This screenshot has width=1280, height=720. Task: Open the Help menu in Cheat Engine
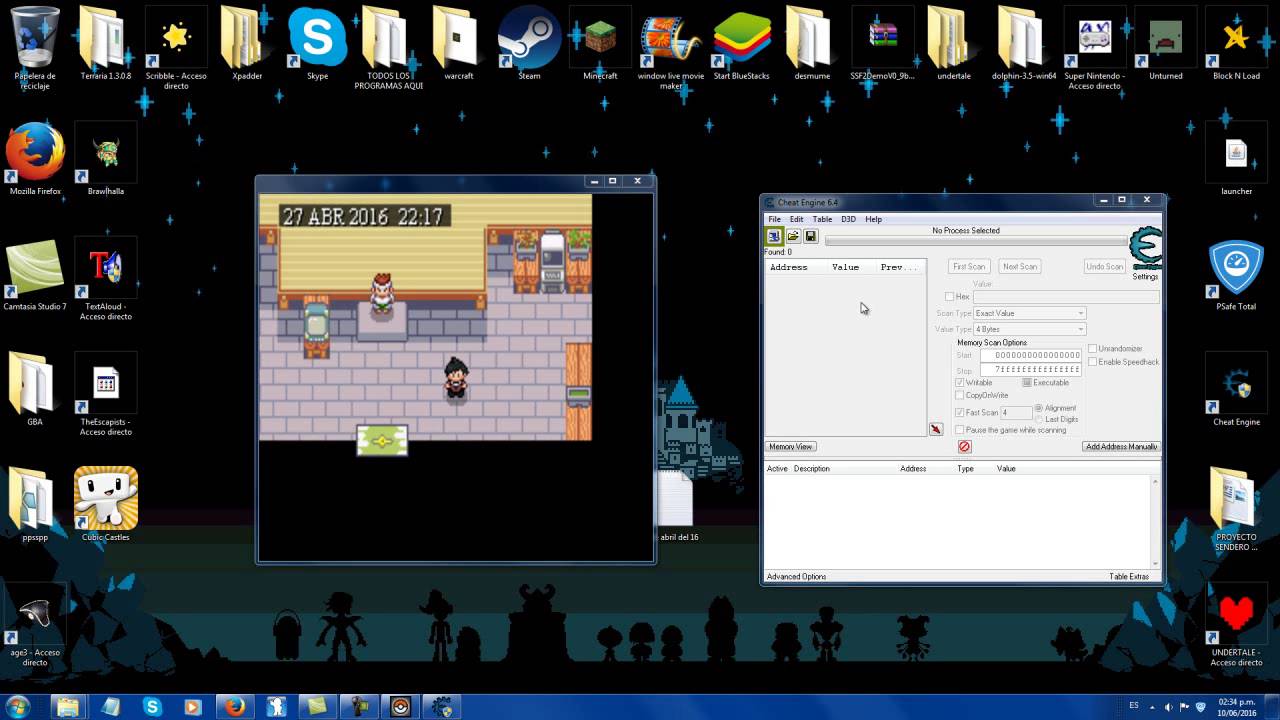[873, 219]
